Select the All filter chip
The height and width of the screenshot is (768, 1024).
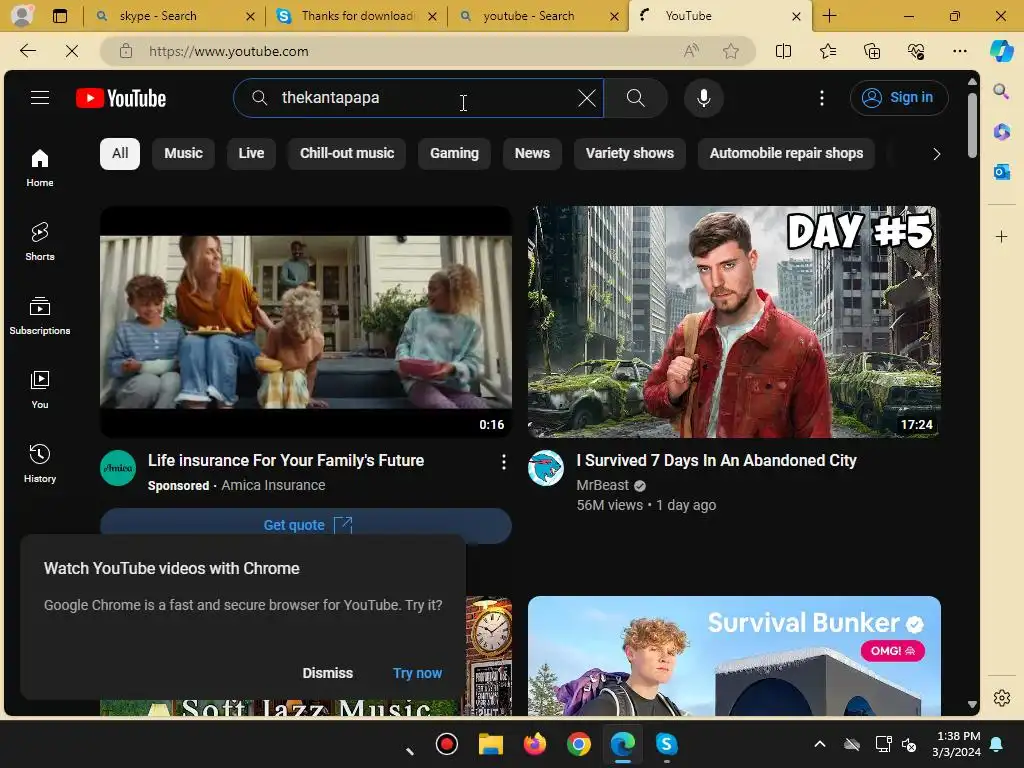tap(120, 153)
